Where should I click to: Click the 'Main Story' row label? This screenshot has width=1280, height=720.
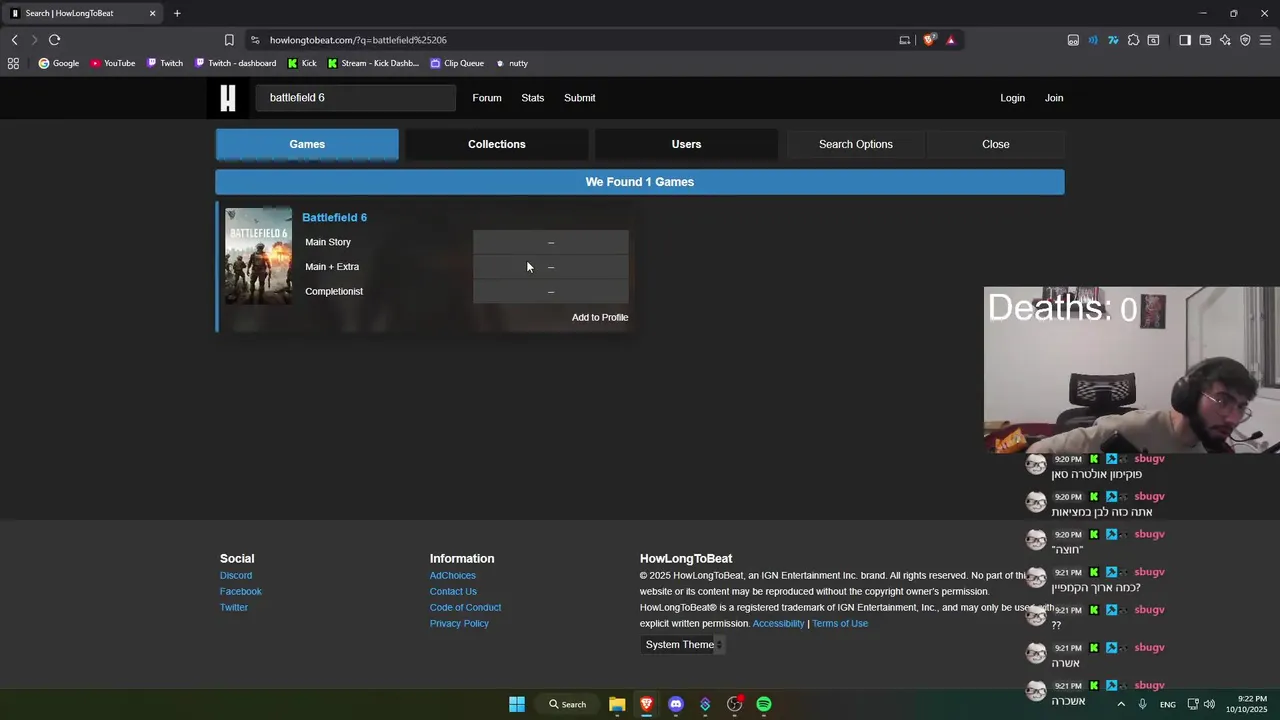tap(328, 242)
